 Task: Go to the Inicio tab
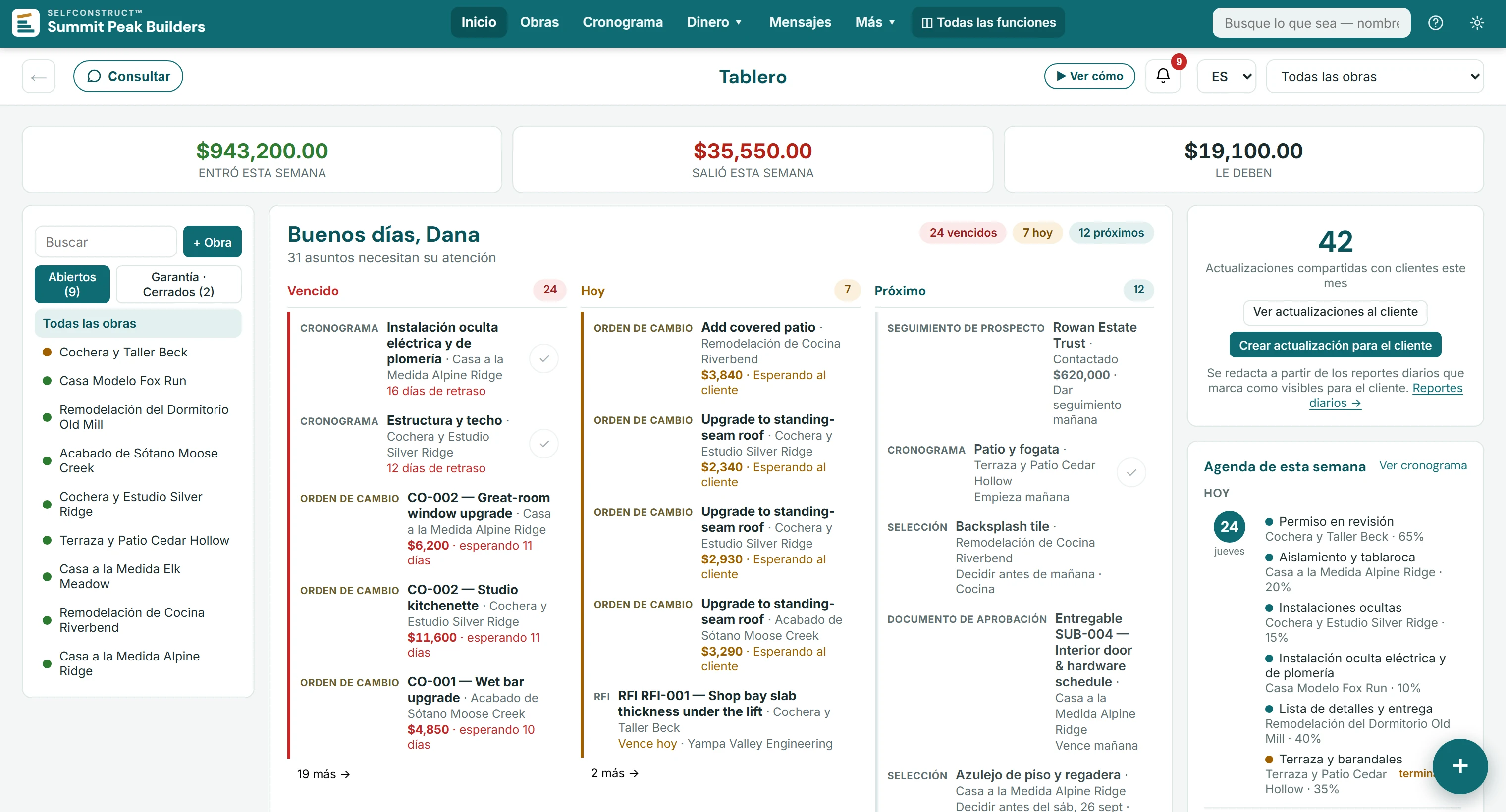478,22
